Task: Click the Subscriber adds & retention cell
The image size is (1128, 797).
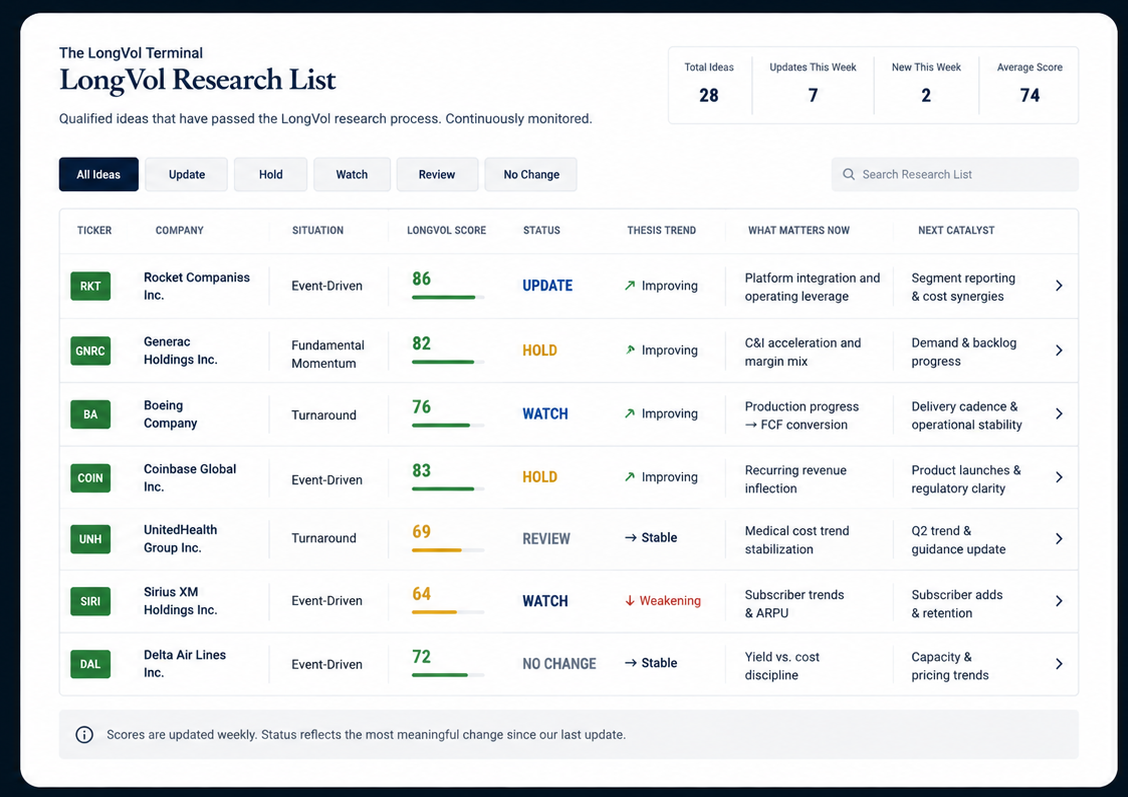Action: [x=957, y=604]
